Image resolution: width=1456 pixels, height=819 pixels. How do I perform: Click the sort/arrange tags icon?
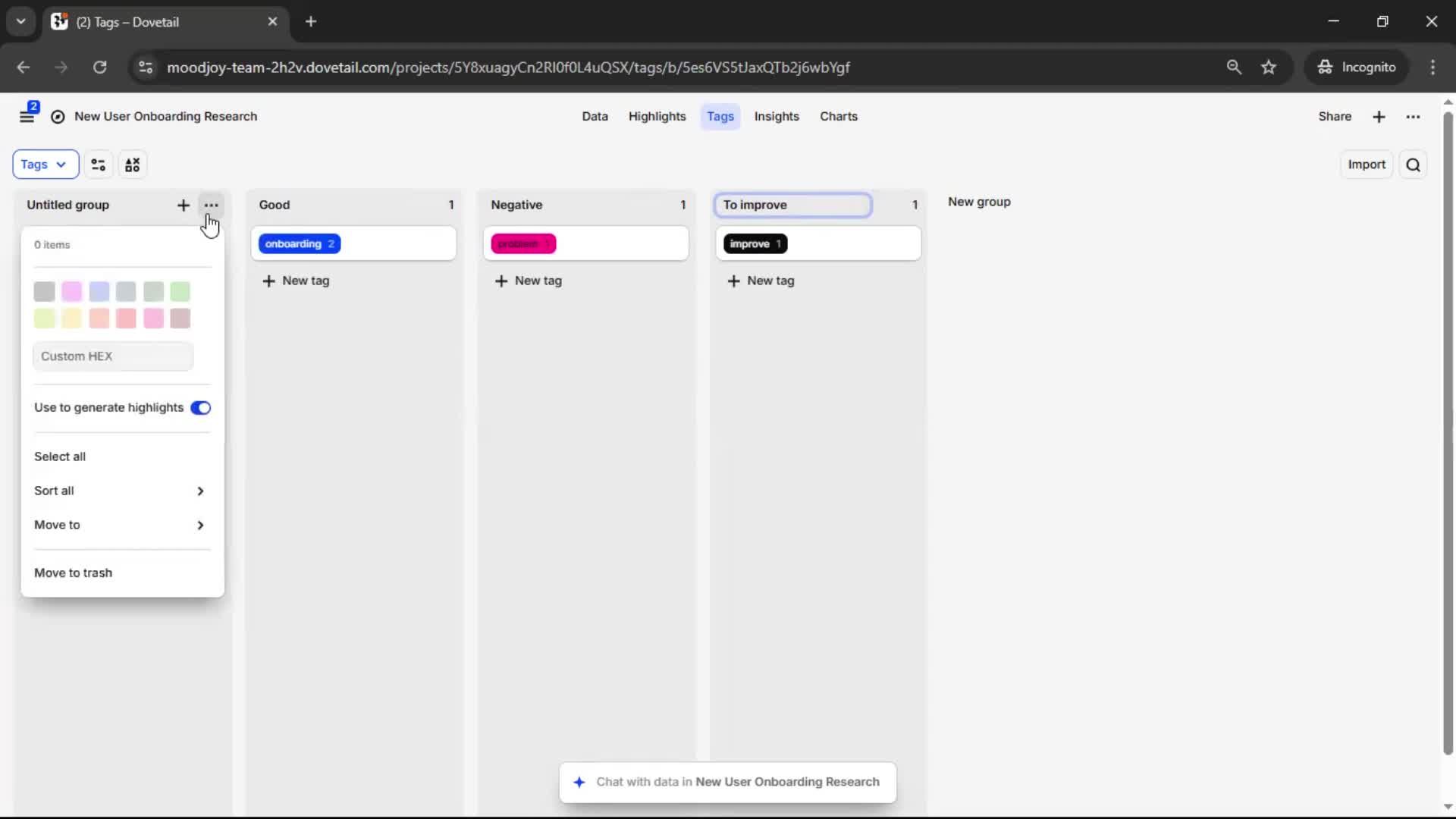point(133,165)
